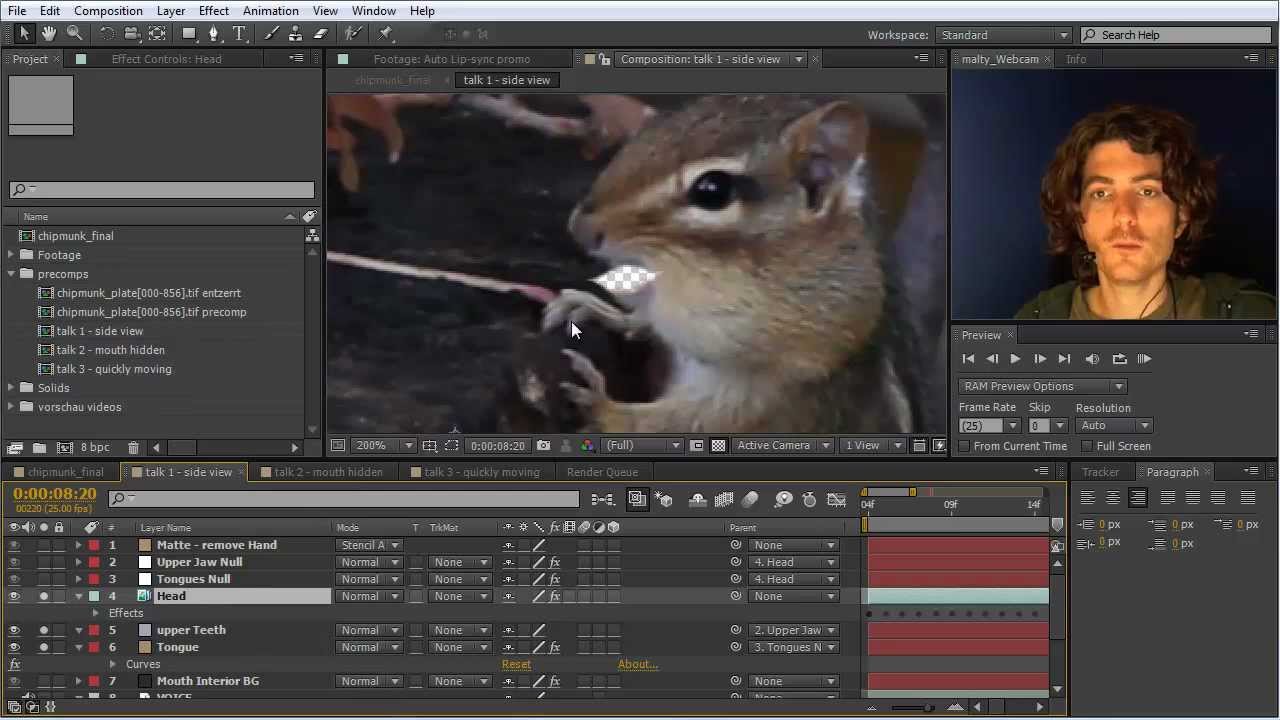1280x720 pixels.
Task: Align paragraph text to the left
Action: 1087,497
